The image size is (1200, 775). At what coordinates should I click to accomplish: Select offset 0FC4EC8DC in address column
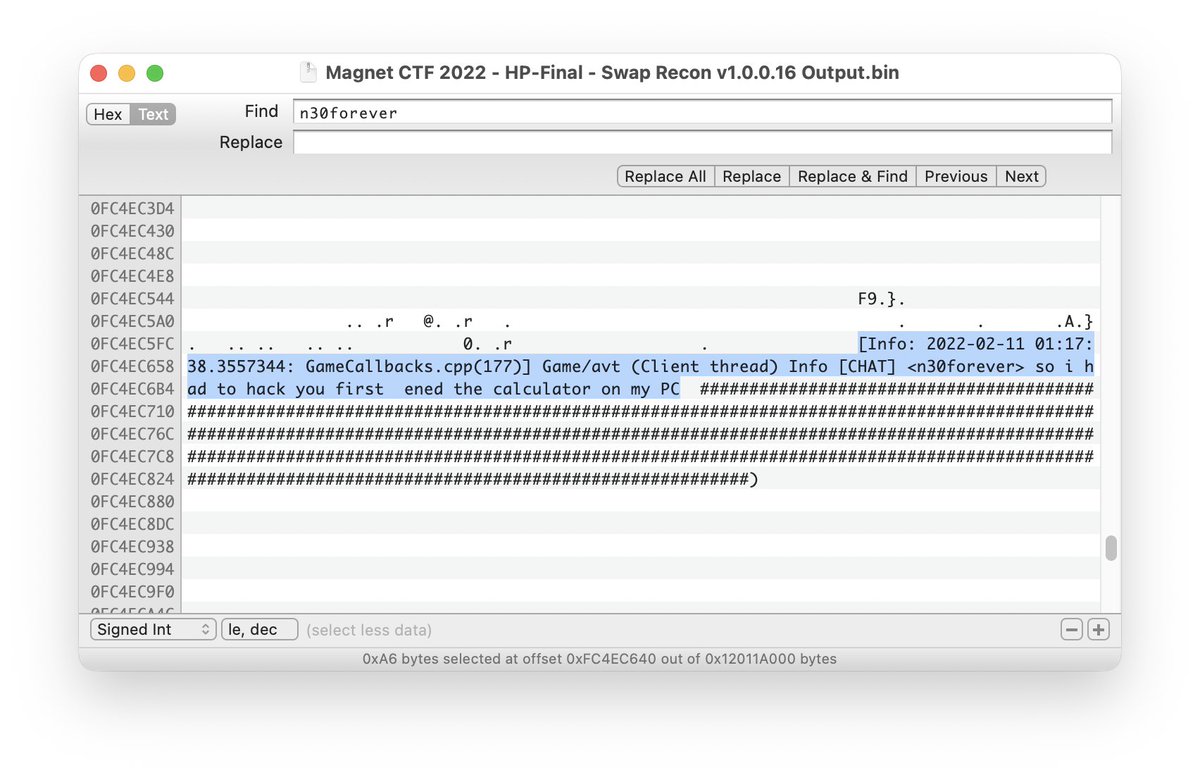pyautogui.click(x=132, y=524)
